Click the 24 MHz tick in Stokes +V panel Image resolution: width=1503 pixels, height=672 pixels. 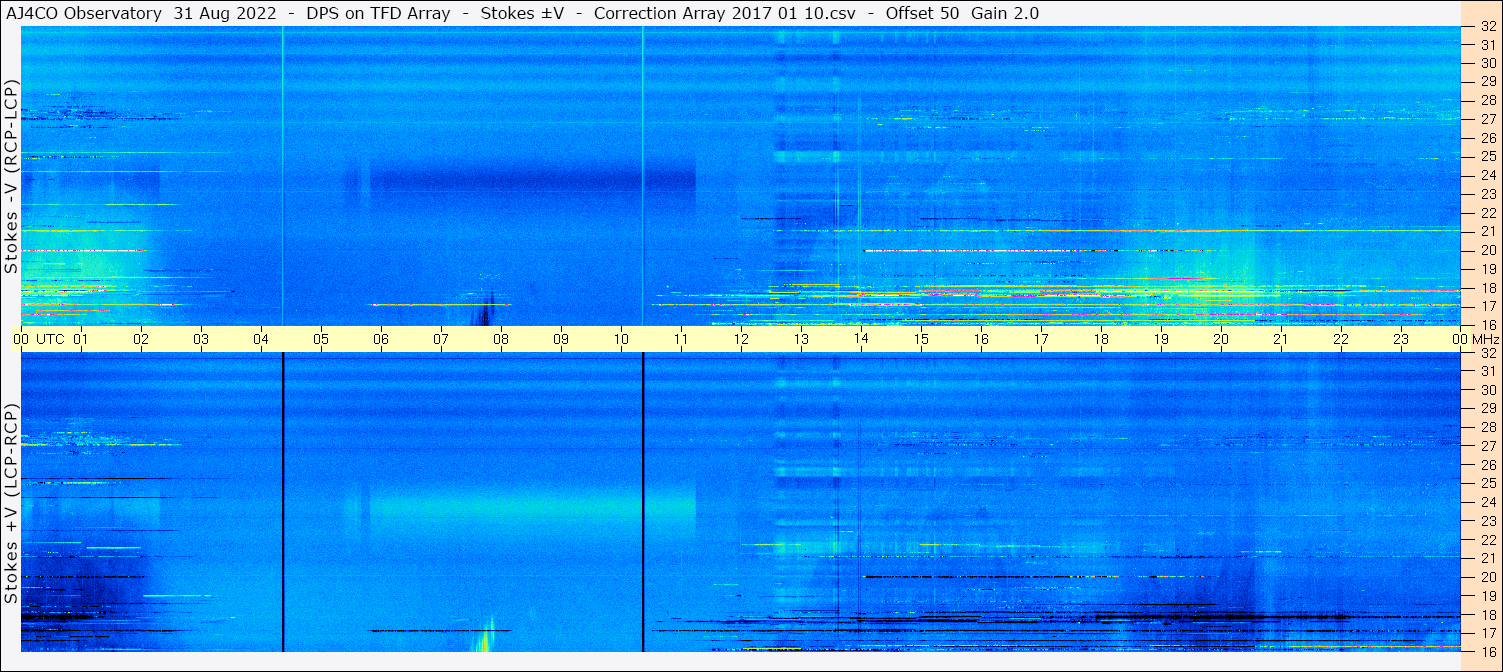1488,502
